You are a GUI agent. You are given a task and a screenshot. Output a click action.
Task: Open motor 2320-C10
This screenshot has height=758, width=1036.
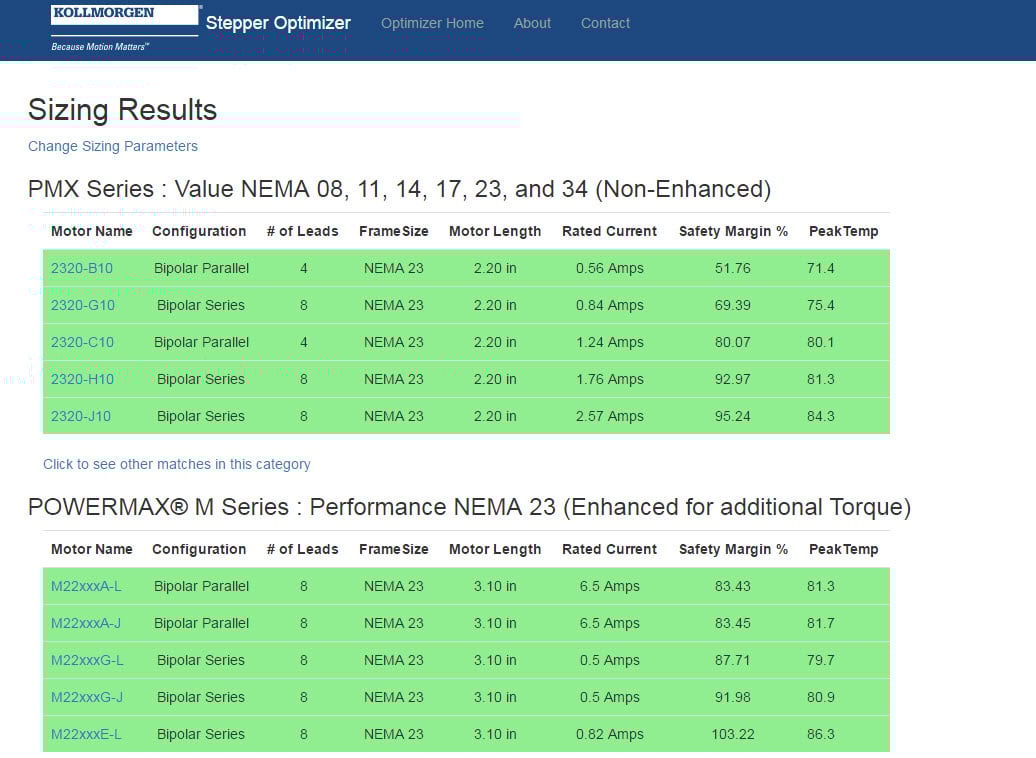tap(83, 342)
